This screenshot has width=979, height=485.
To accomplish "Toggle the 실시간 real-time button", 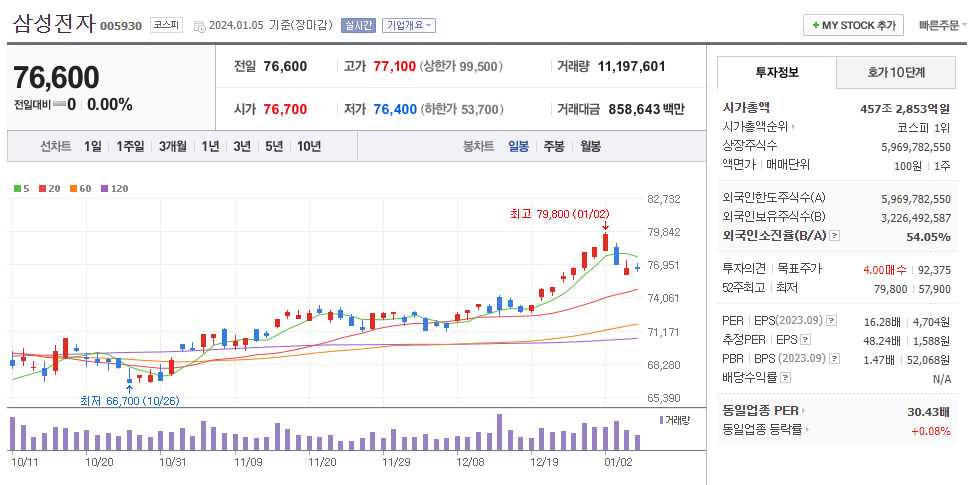I will (358, 26).
